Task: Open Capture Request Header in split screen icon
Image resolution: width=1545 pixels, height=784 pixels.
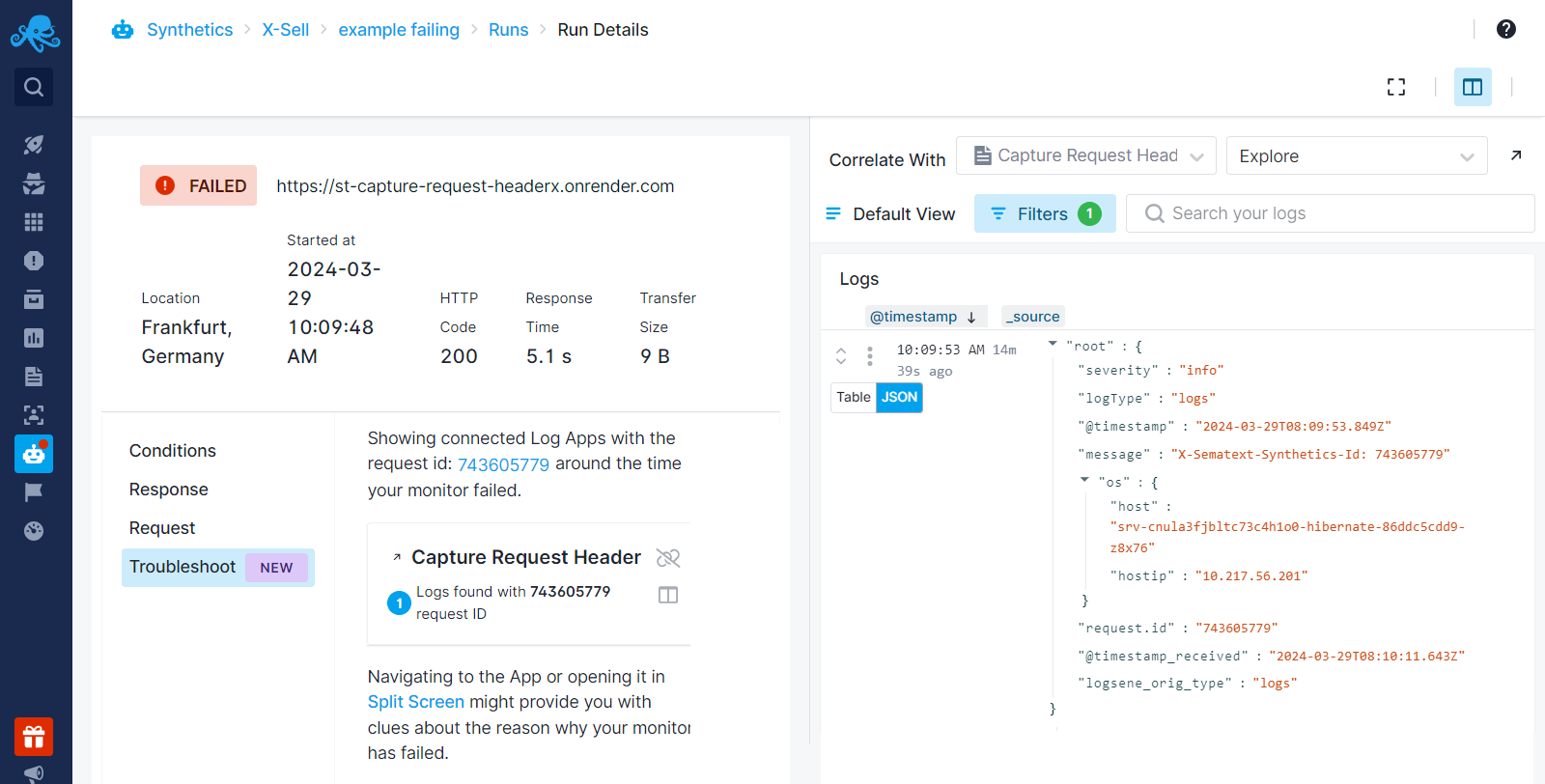Action: (668, 595)
